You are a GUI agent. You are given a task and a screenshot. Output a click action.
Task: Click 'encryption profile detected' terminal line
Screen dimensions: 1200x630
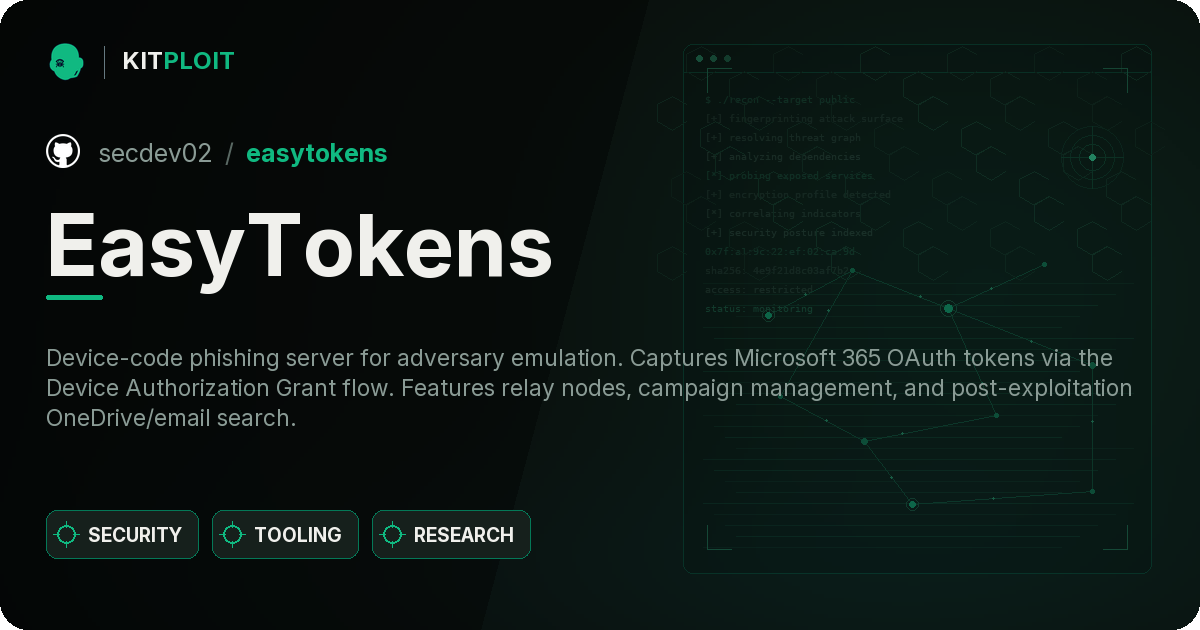tap(797, 195)
